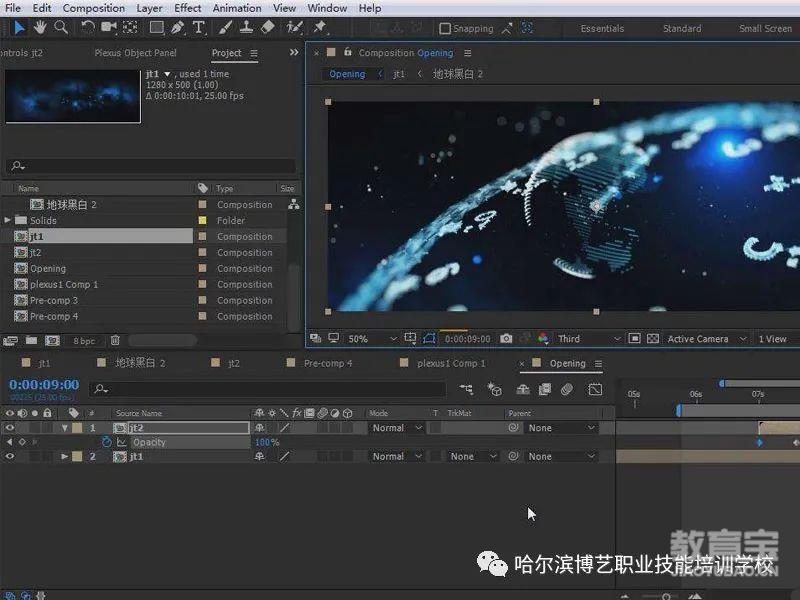The height and width of the screenshot is (600, 800).
Task: Select the Horizontal Type tool
Action: click(x=198, y=27)
